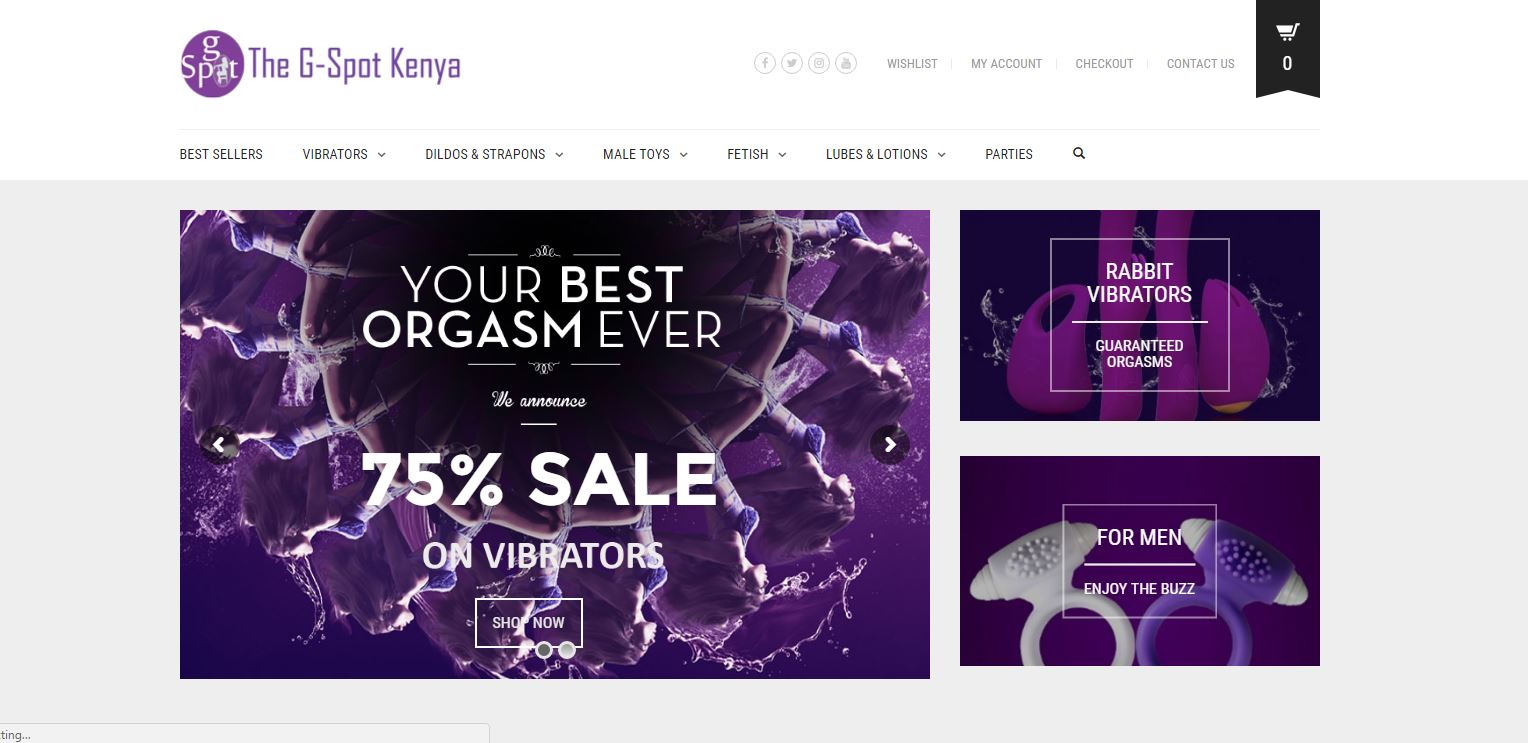Expand the Fetish dropdown menu

(757, 154)
